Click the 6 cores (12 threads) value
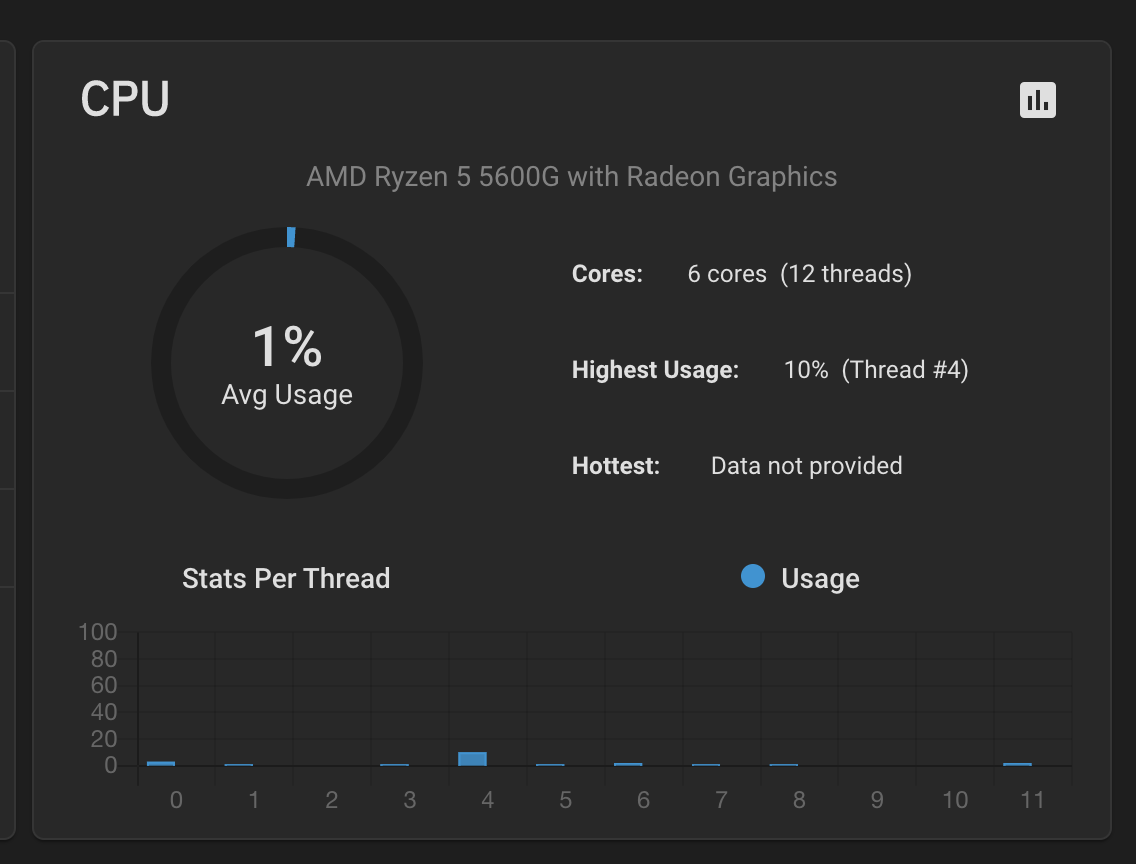Screen dimensions: 1136x864 point(799,274)
